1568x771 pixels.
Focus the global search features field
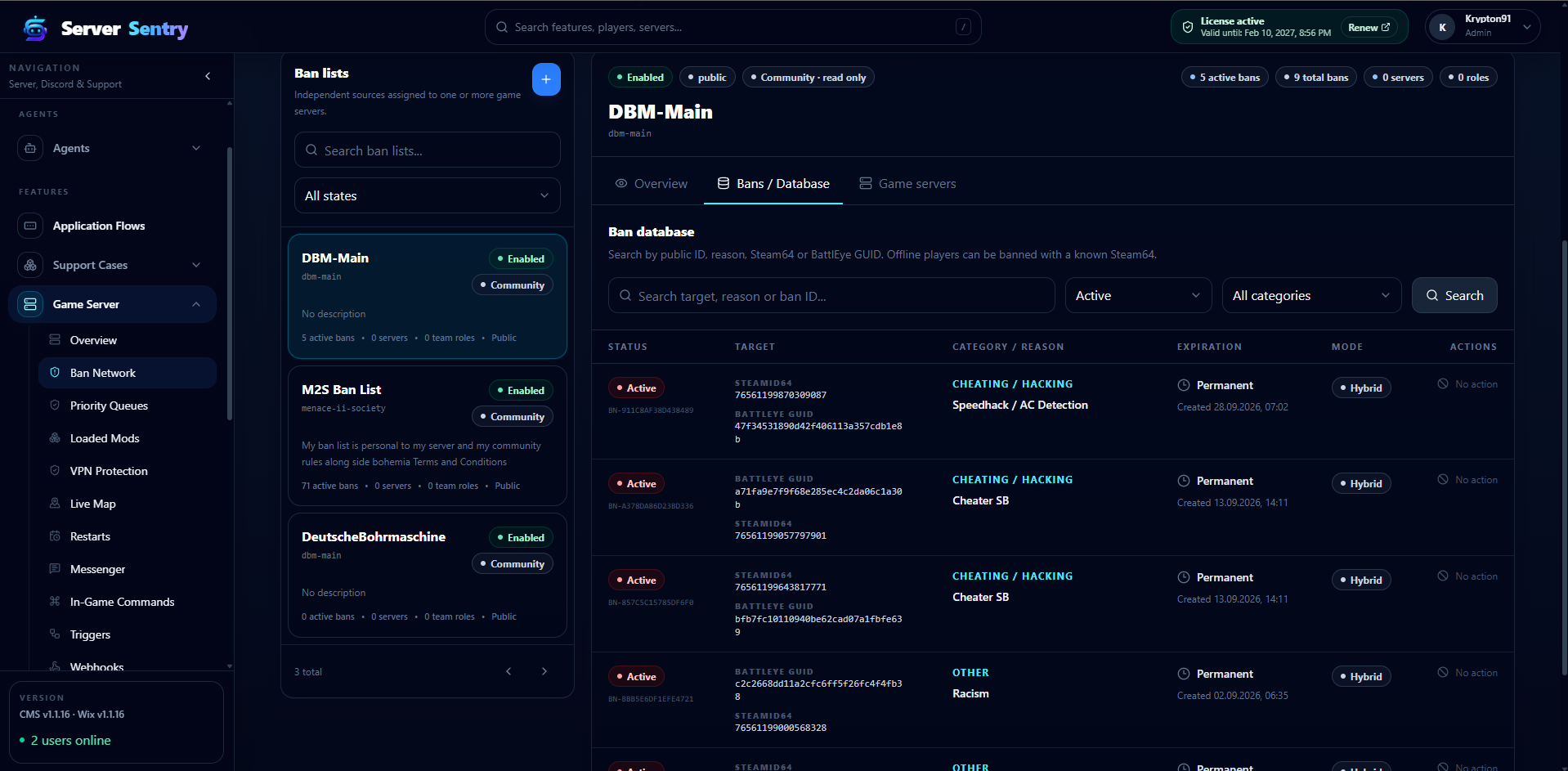click(x=733, y=27)
